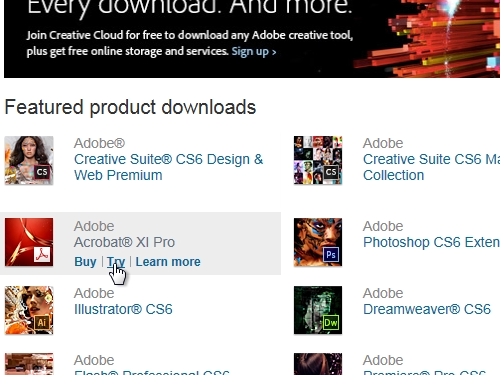Open the Acrobat XI Pro title link

coord(124,242)
